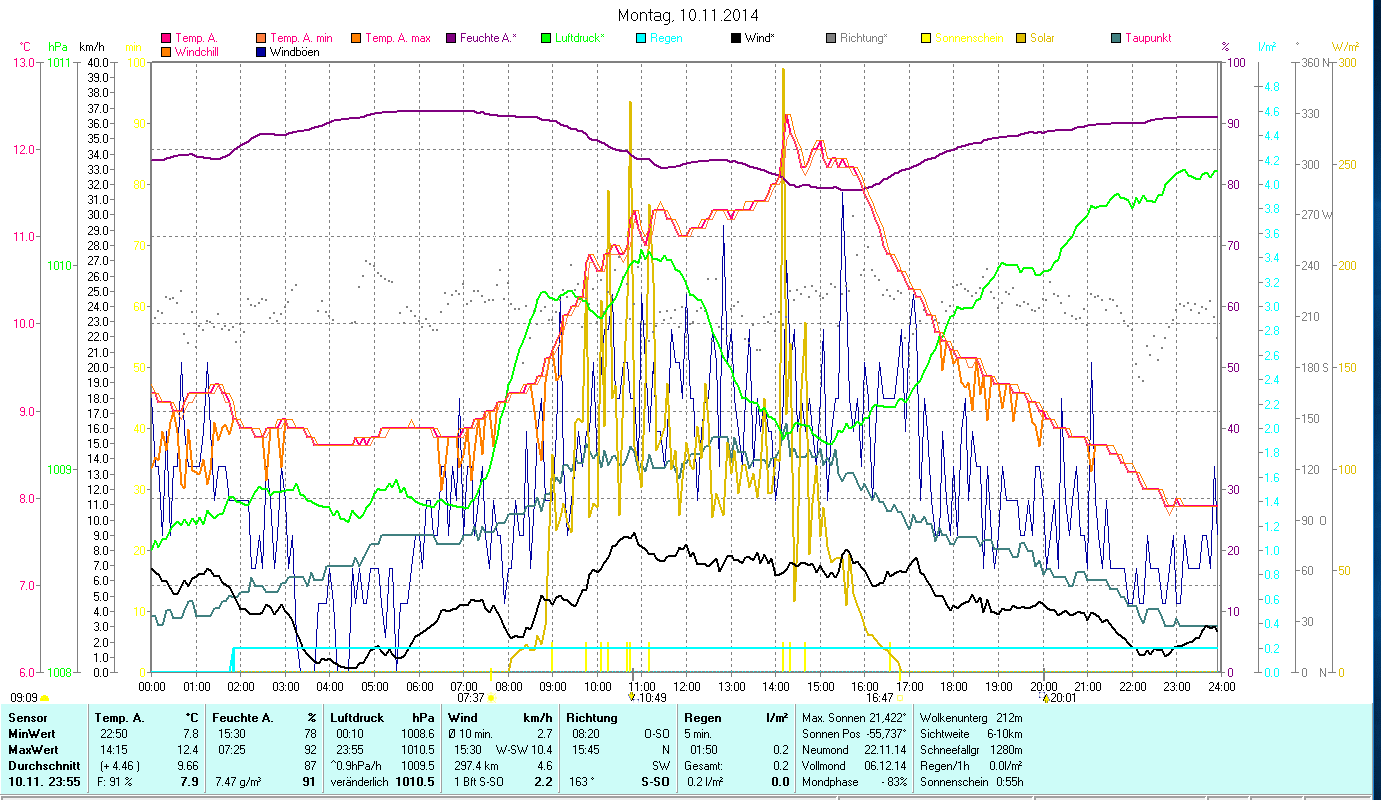Viewport: 1381px width, 800px height.
Task: Click the gold Solar legend swatch
Action: coord(1020,39)
